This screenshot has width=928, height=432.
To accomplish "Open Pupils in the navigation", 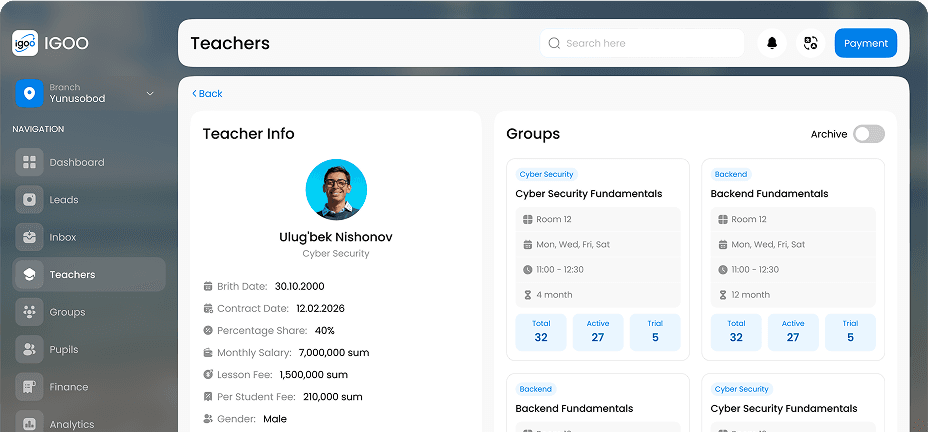I will click(89, 349).
